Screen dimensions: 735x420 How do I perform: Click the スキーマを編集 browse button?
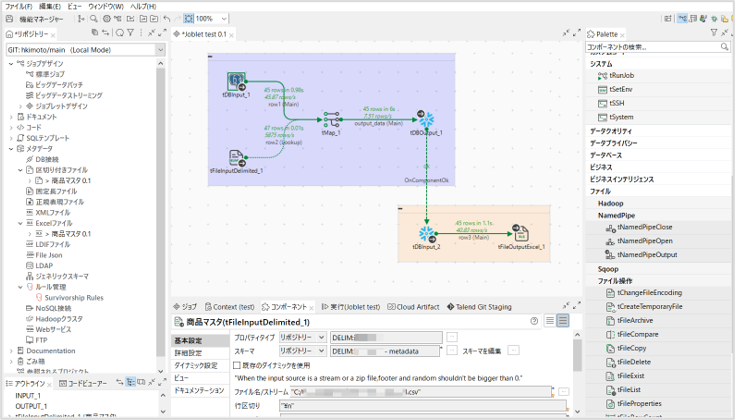pos(513,350)
